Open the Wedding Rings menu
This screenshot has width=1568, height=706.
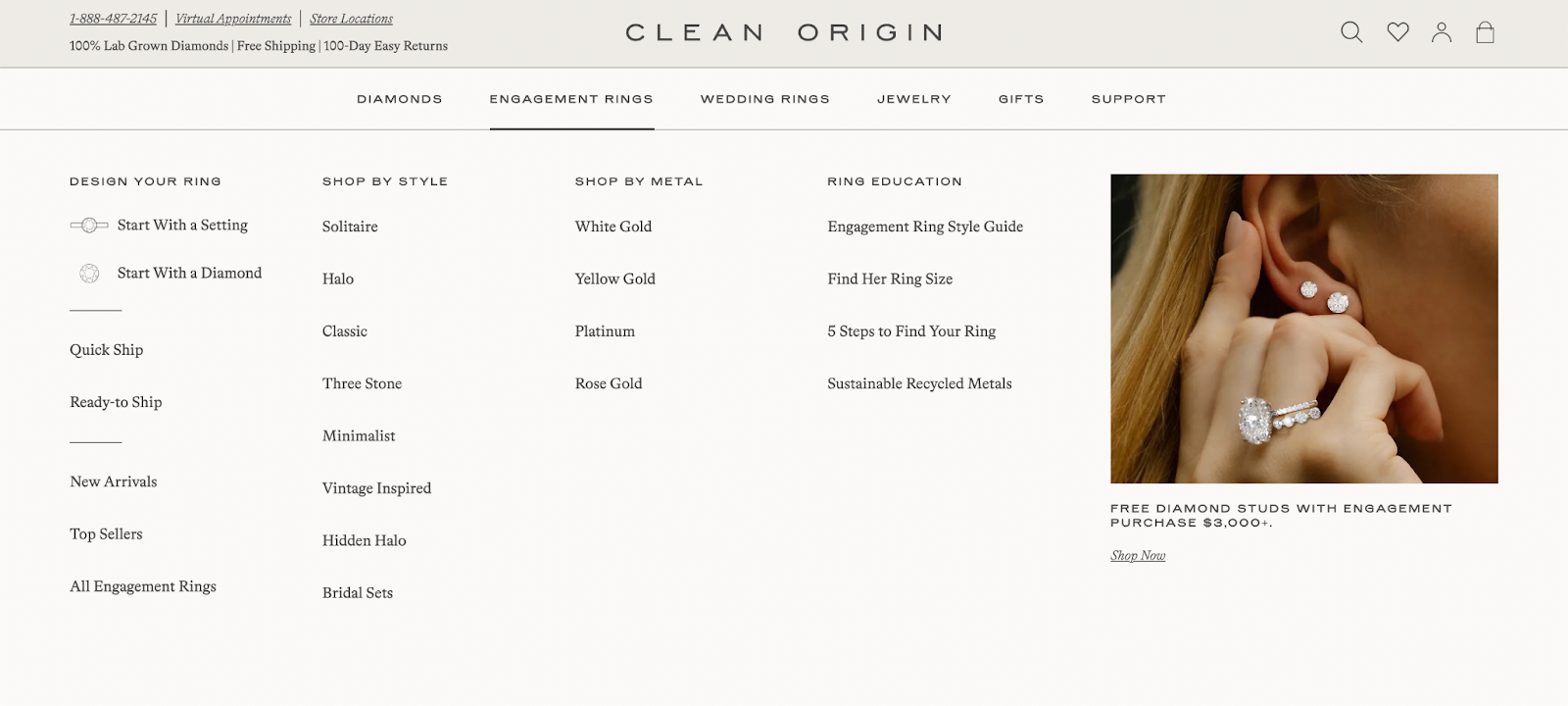(765, 99)
